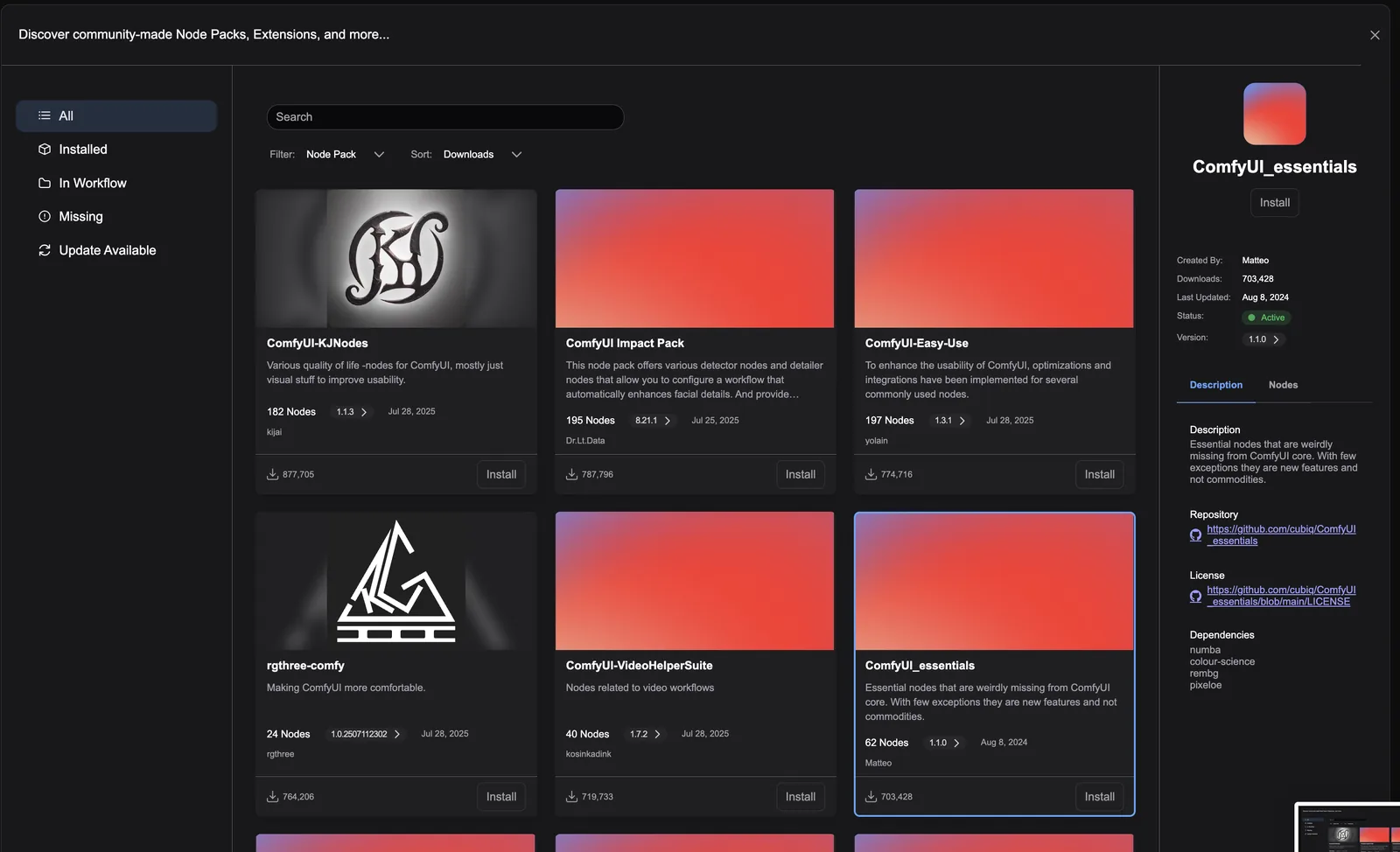Open the ComfyUI_essentials repository link
Screen dimensions: 1400x852
(x=1281, y=535)
